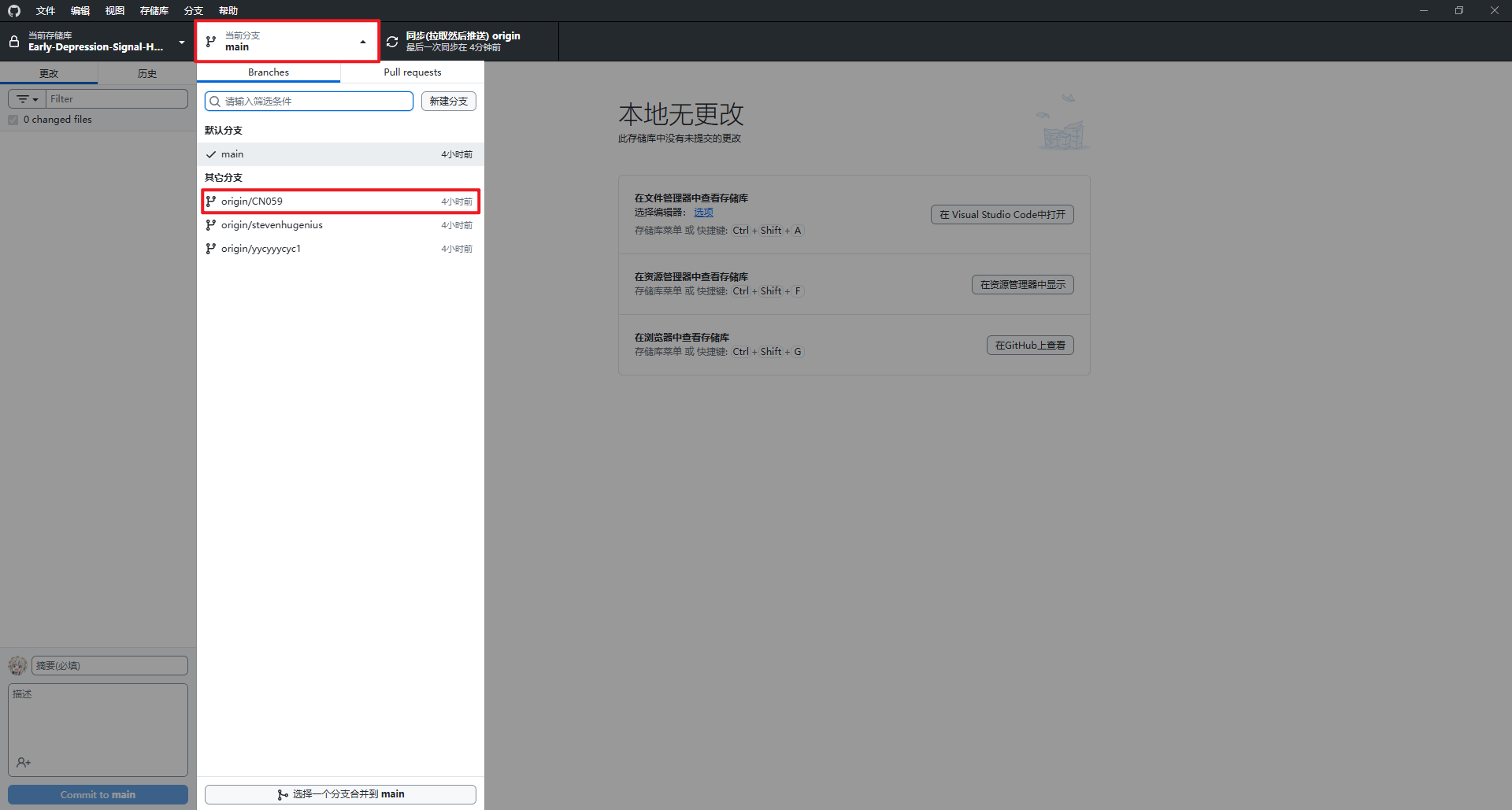The image size is (1512, 810).
Task: Click the sync arrows icon for origin
Action: click(392, 42)
